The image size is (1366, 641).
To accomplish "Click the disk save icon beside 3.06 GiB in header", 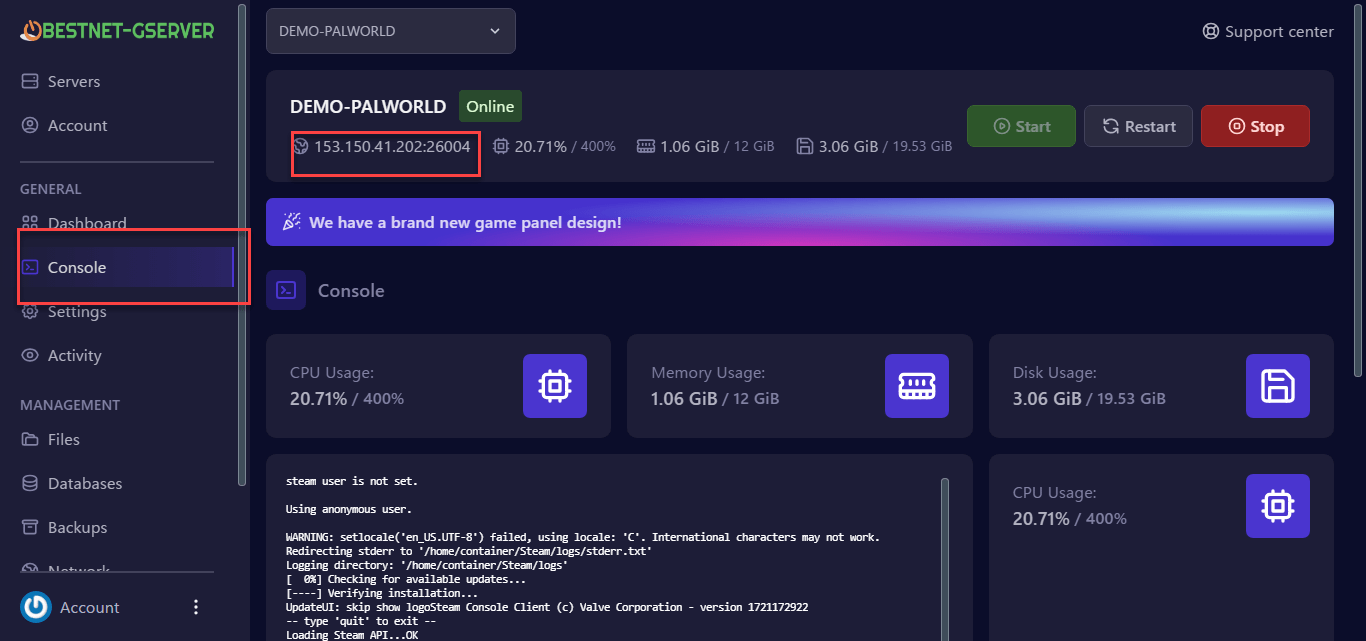I will pos(805,146).
